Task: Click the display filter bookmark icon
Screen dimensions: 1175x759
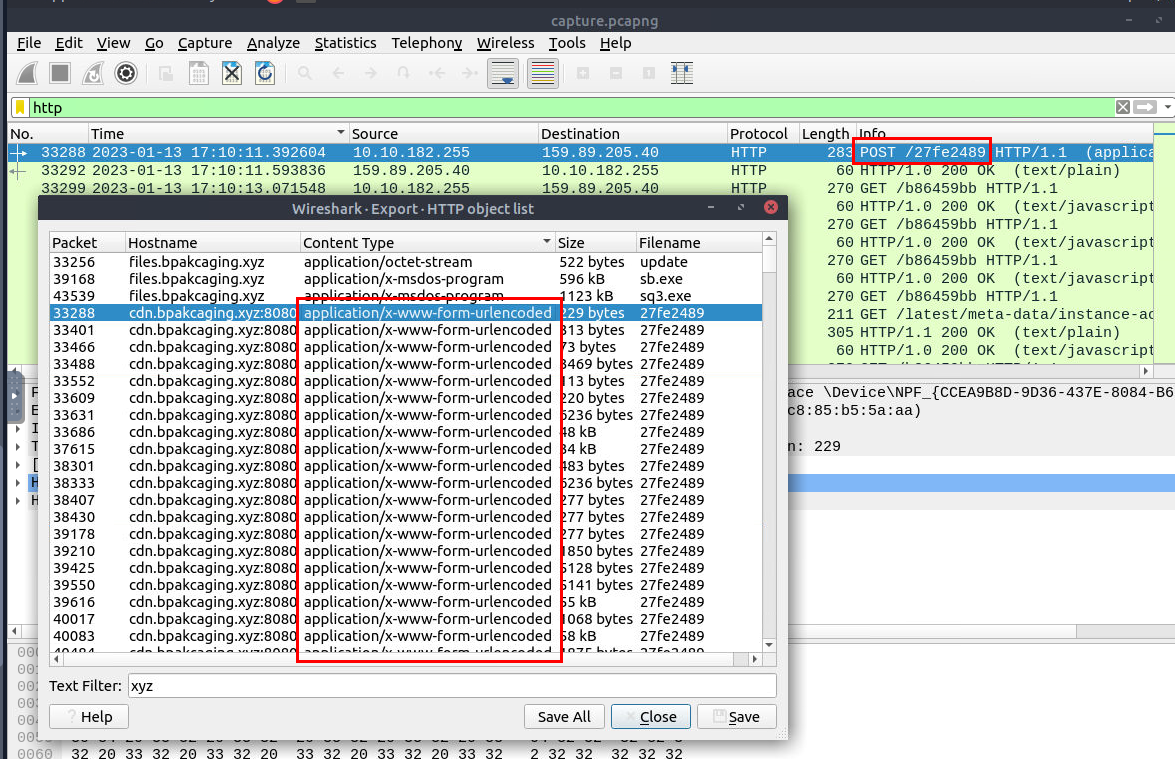Action: point(20,107)
